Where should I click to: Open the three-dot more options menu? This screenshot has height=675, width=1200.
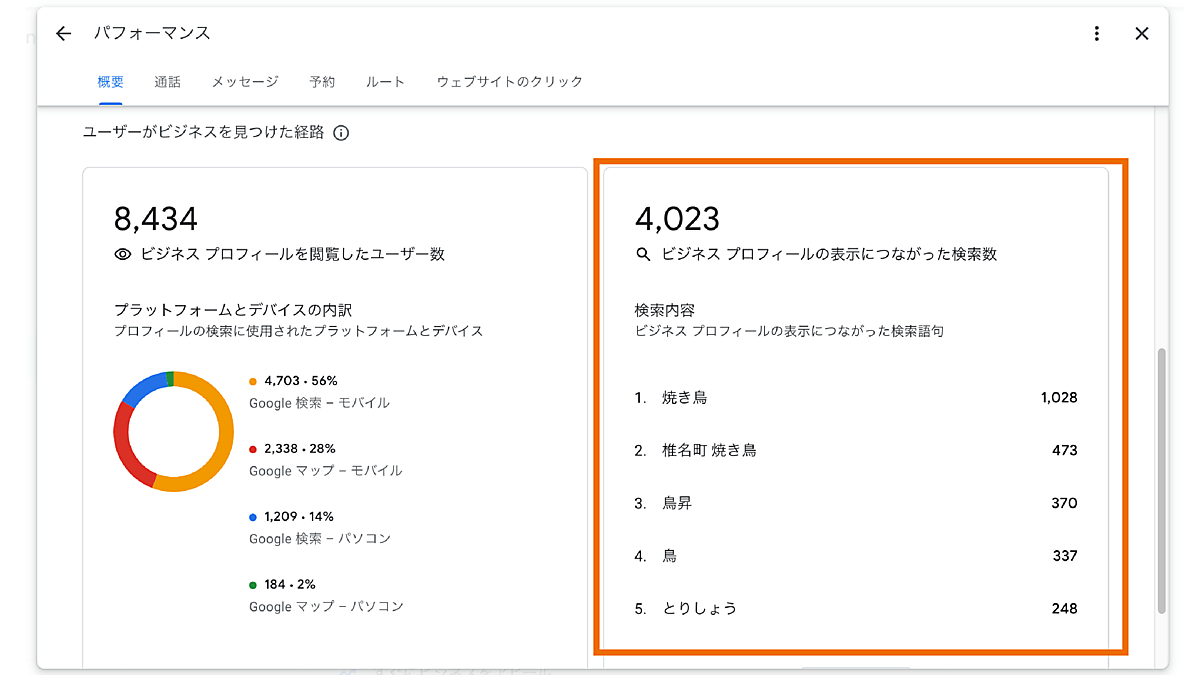pos(1097,34)
